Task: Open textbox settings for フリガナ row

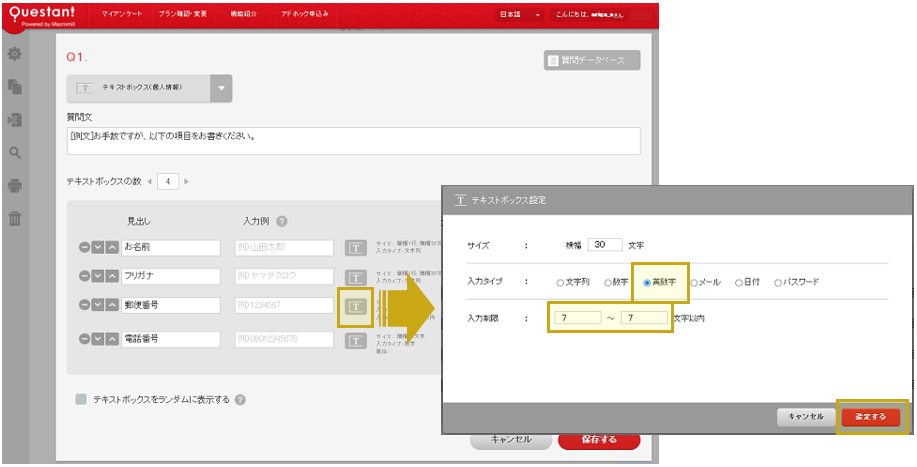Action: 355,276
